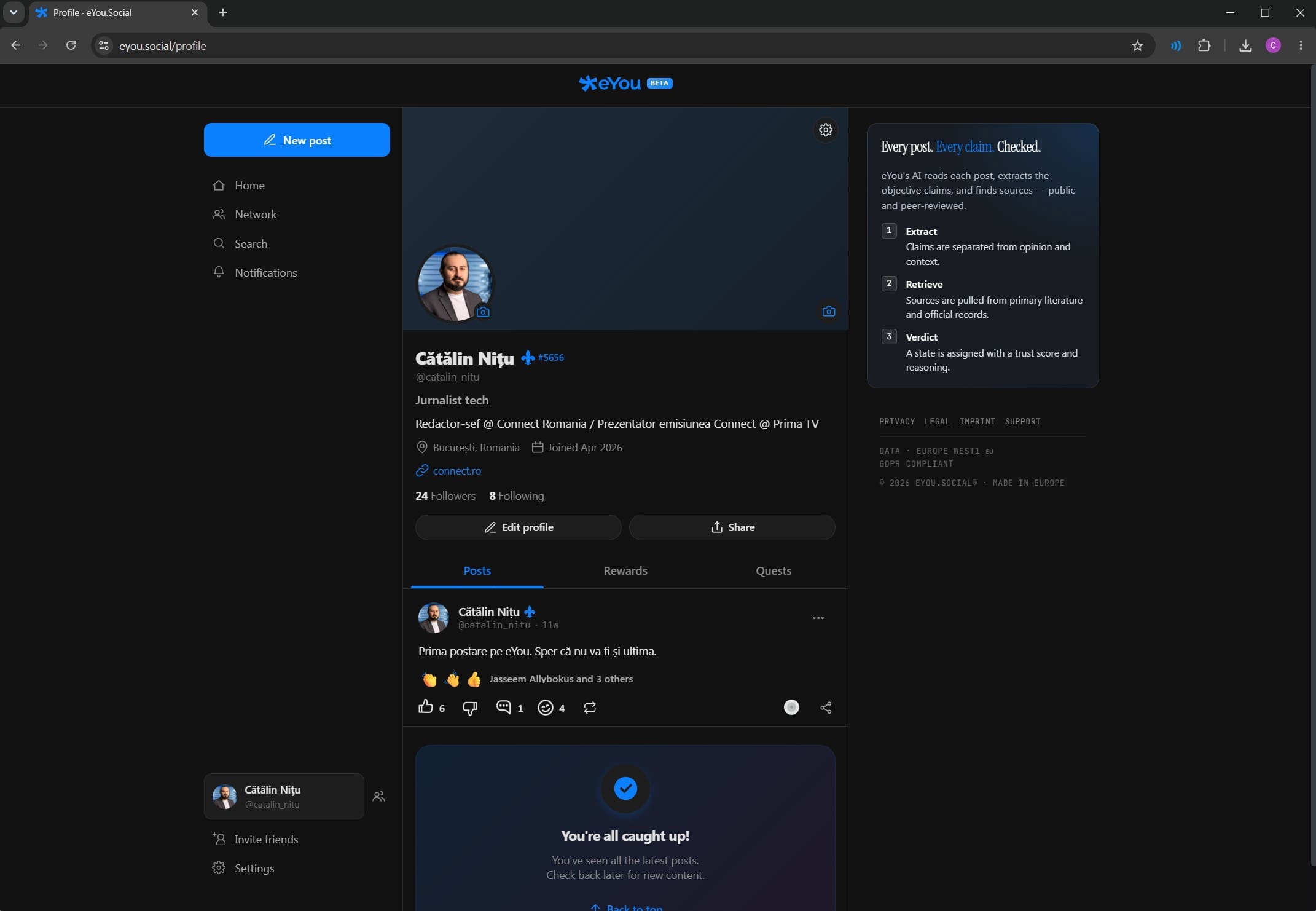Click the Edit profile button
This screenshot has width=1316, height=911.
(x=519, y=527)
